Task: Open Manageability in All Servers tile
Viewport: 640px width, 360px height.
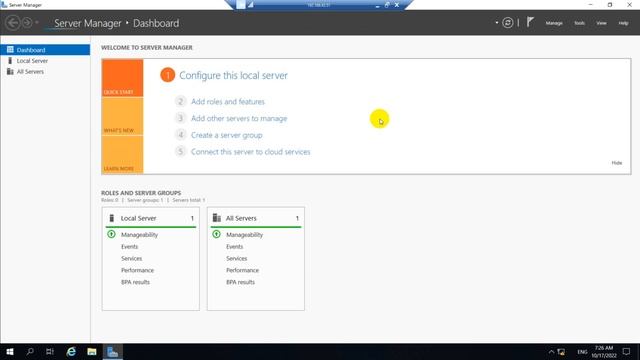Action: coord(244,235)
